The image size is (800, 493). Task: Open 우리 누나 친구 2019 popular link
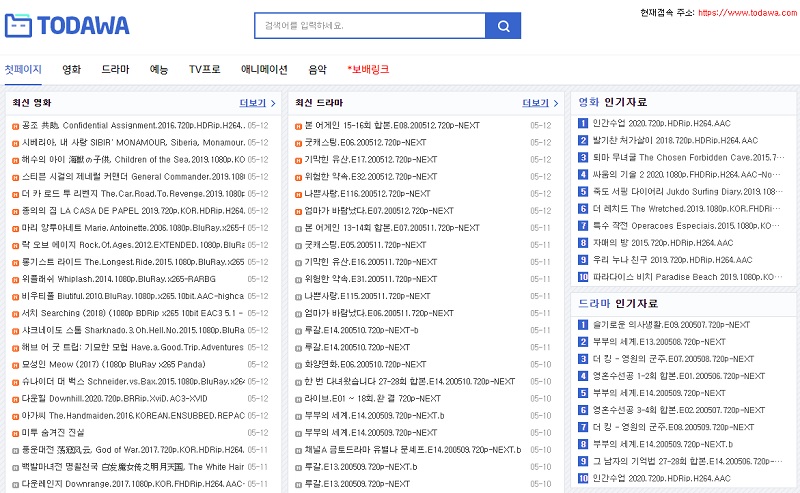tap(672, 260)
